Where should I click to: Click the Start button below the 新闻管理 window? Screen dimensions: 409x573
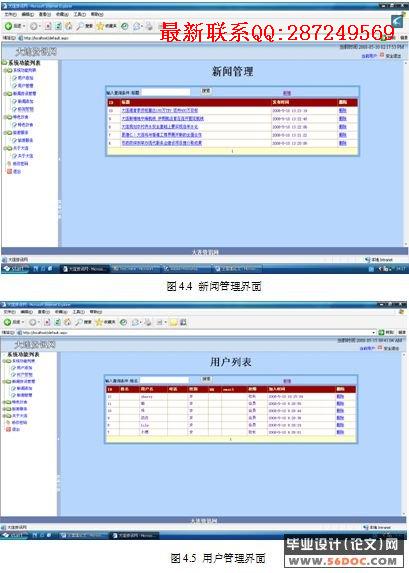15,269
